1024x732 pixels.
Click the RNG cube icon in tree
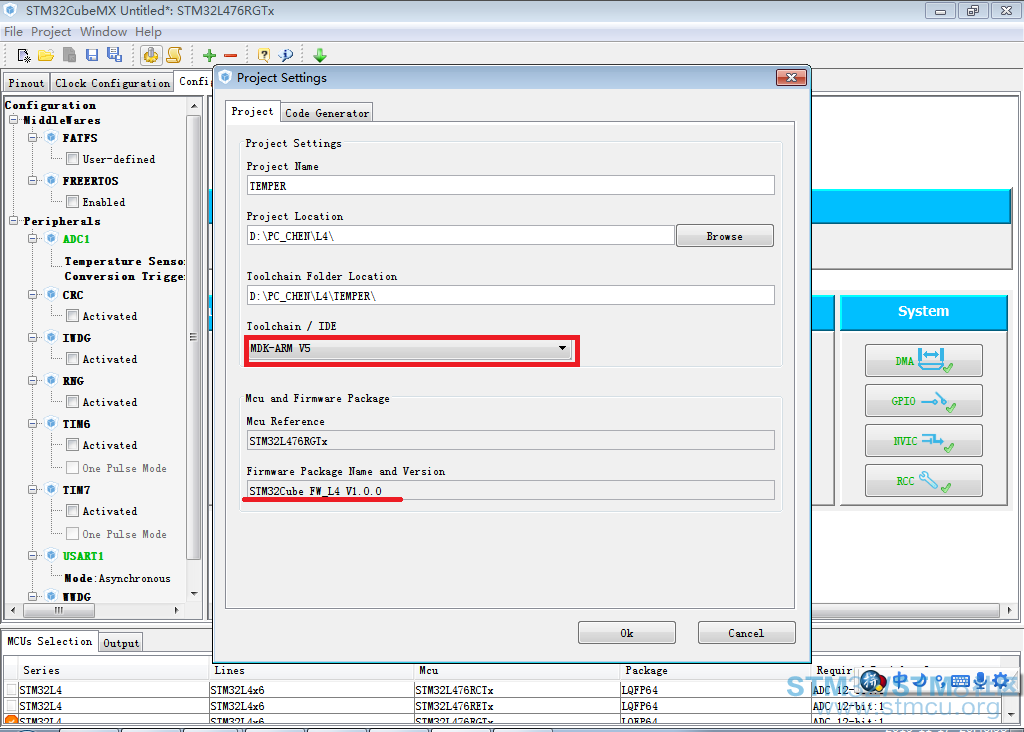point(52,380)
